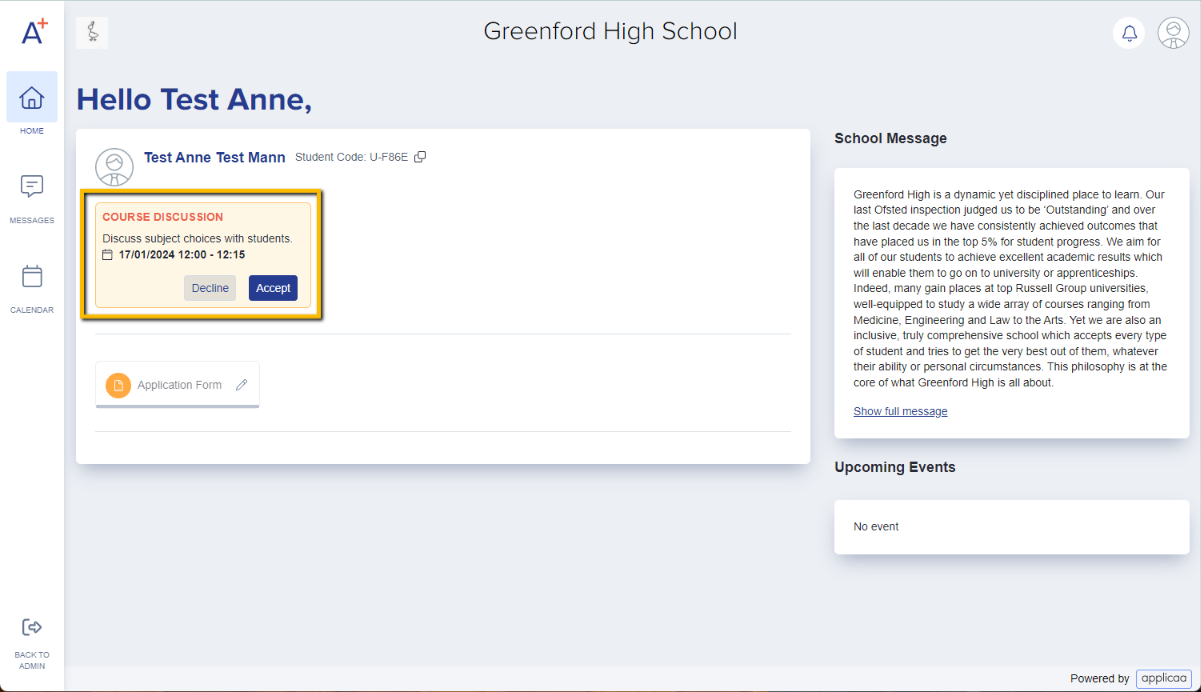This screenshot has width=1201, height=692.
Task: Open the user profile avatar menu
Action: tap(1173, 33)
